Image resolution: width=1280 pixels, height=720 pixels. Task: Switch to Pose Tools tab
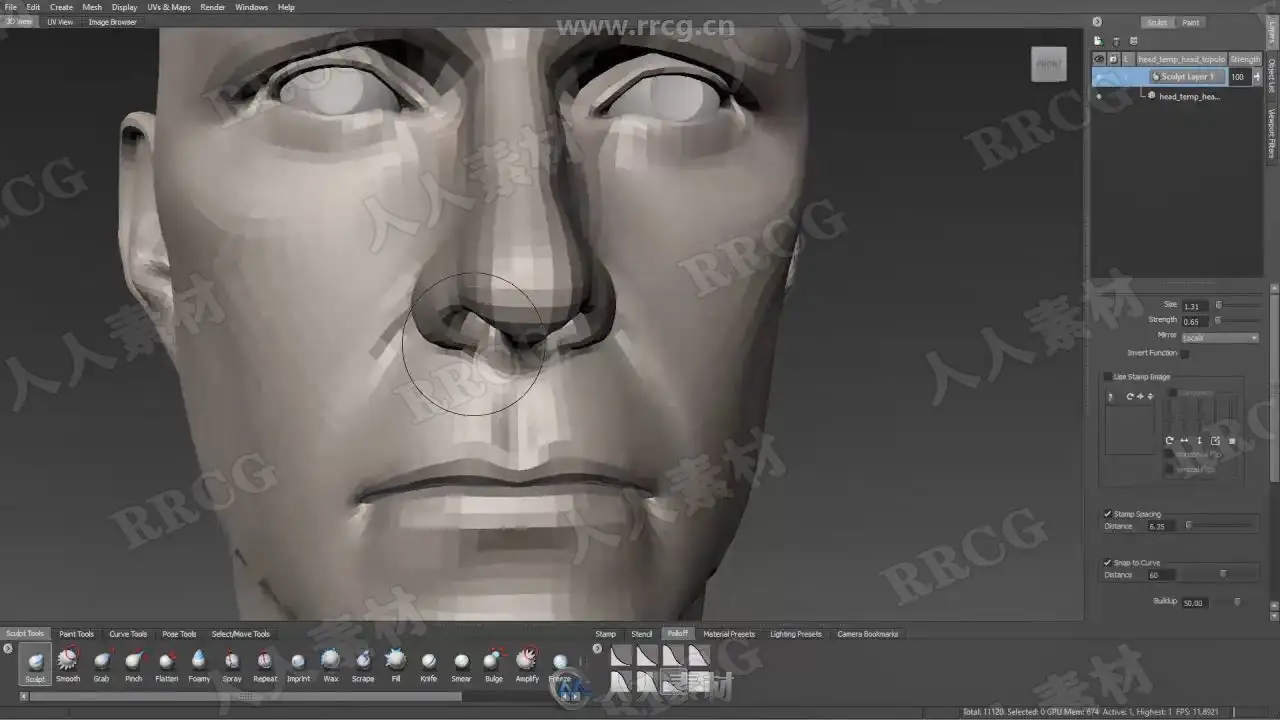pos(179,634)
